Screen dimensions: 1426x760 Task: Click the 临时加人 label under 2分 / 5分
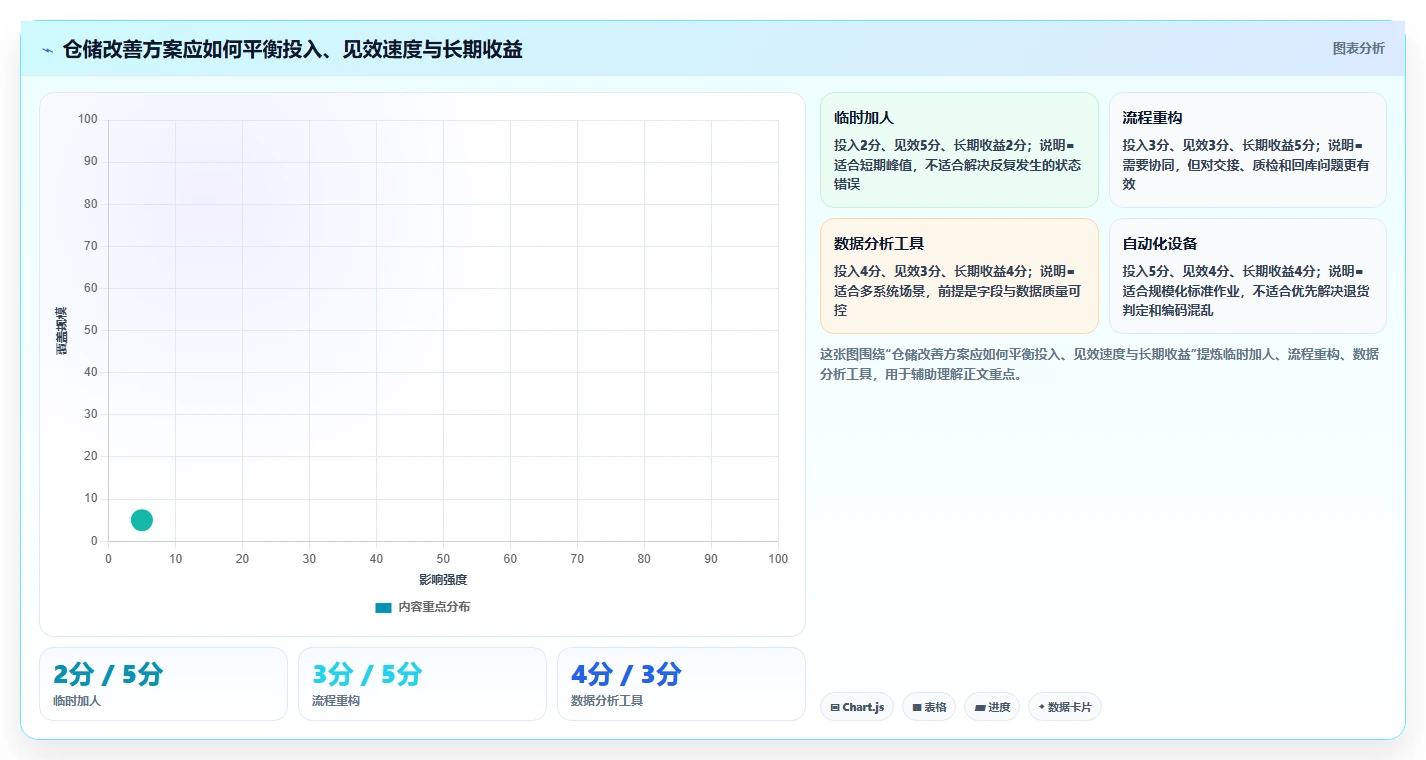point(77,701)
